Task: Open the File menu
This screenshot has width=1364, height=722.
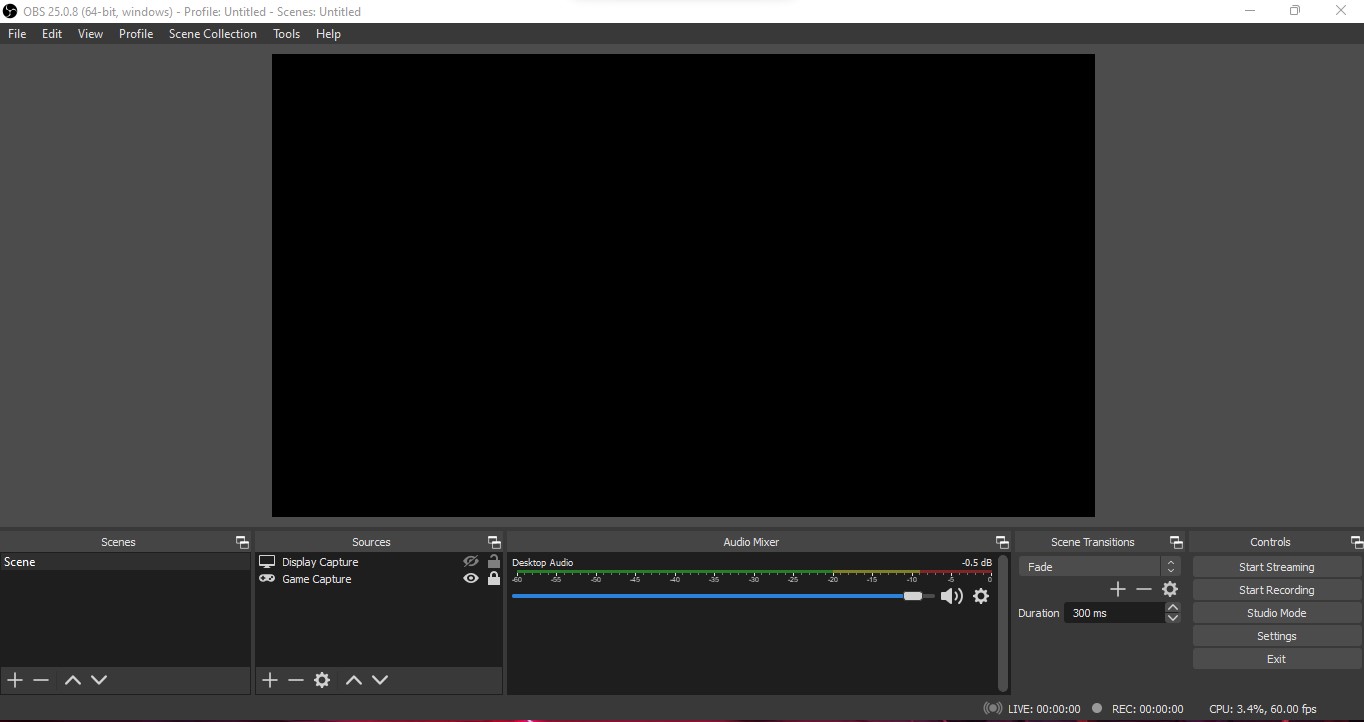Action: pyautogui.click(x=17, y=34)
